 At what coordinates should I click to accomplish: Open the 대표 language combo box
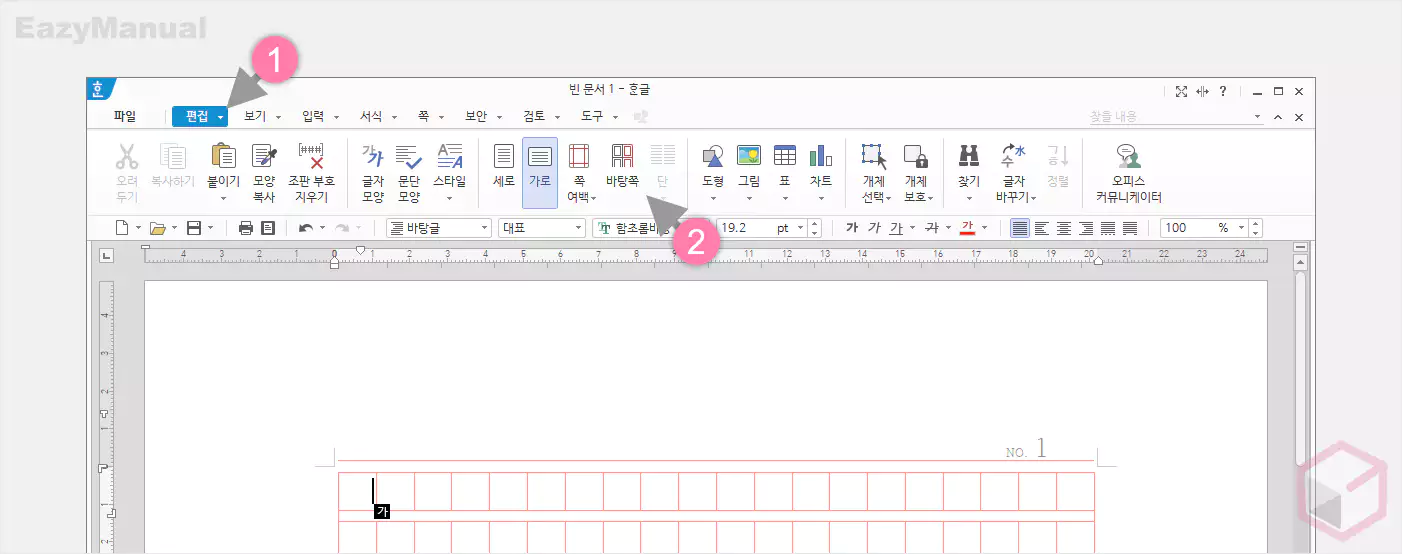pos(541,228)
